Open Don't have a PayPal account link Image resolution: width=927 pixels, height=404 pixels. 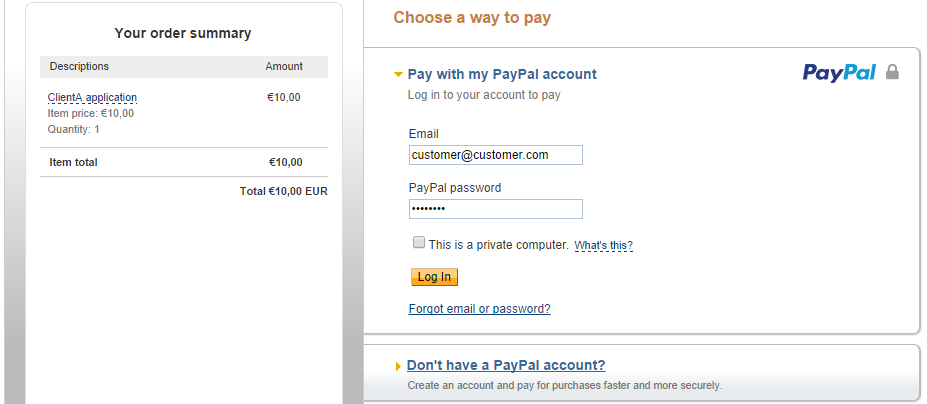506,365
